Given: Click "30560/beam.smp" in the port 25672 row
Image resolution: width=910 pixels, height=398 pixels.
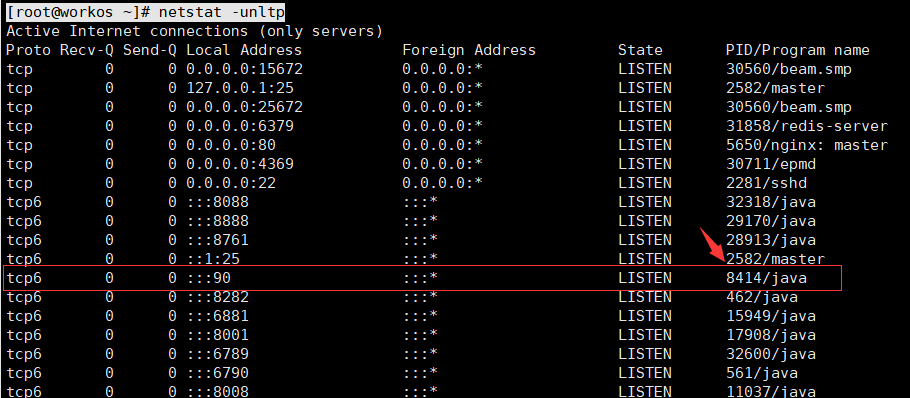Looking at the screenshot, I should click(x=789, y=107).
